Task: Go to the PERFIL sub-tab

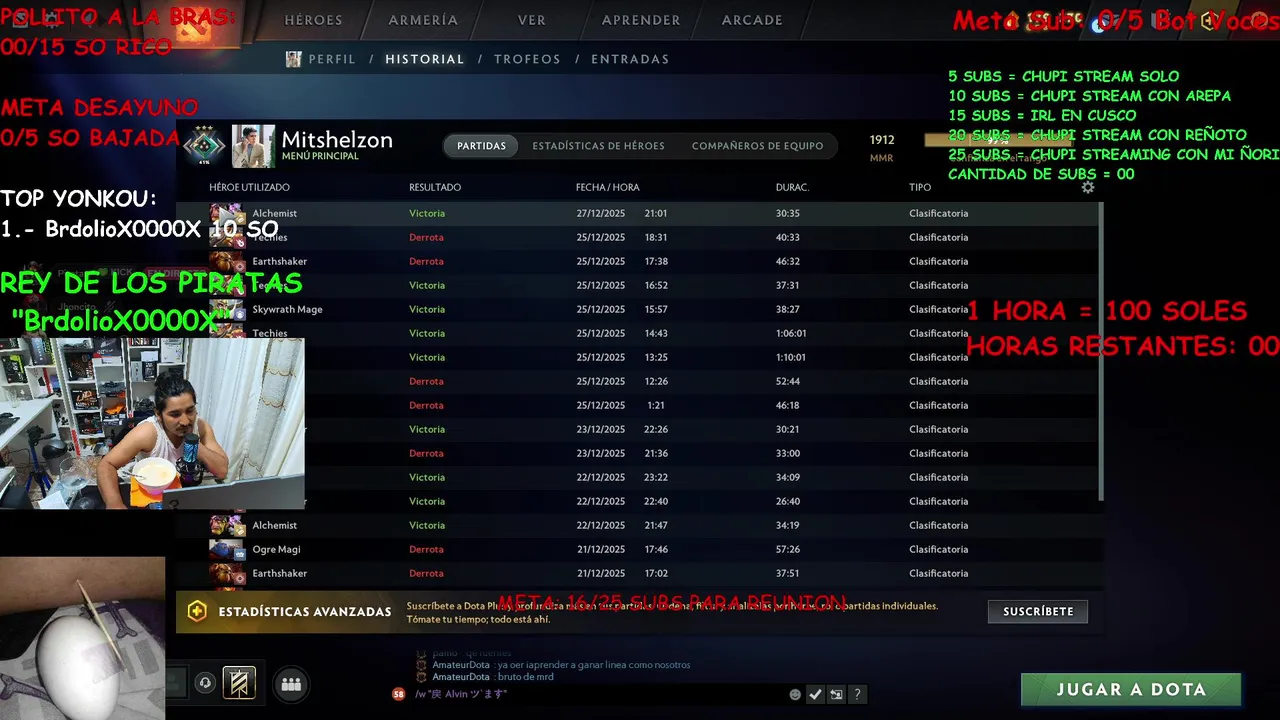Action: (x=332, y=59)
